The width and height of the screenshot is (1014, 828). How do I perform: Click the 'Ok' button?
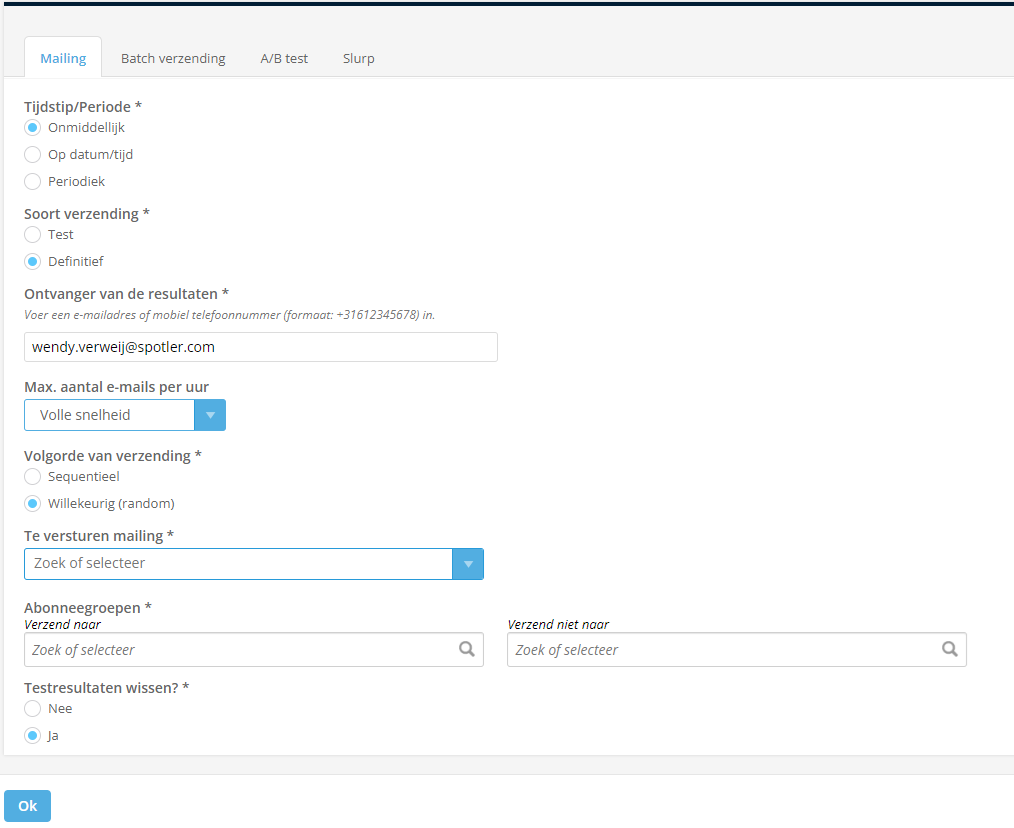point(27,806)
